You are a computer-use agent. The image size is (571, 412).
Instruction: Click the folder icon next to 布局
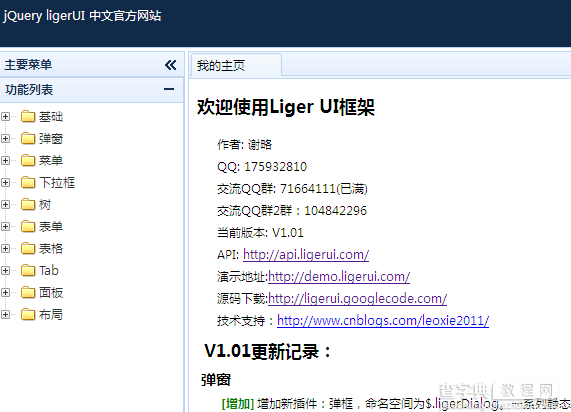28,314
